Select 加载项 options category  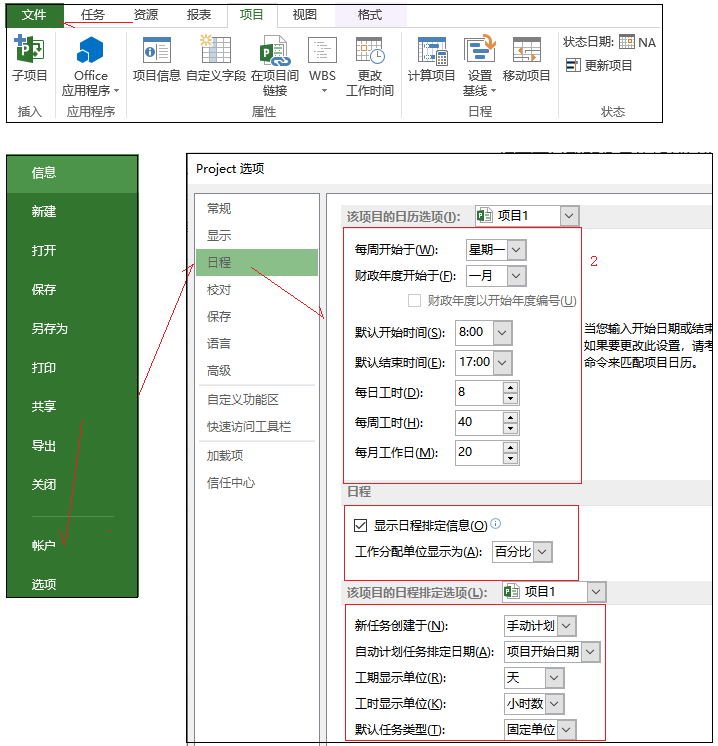pos(257,456)
